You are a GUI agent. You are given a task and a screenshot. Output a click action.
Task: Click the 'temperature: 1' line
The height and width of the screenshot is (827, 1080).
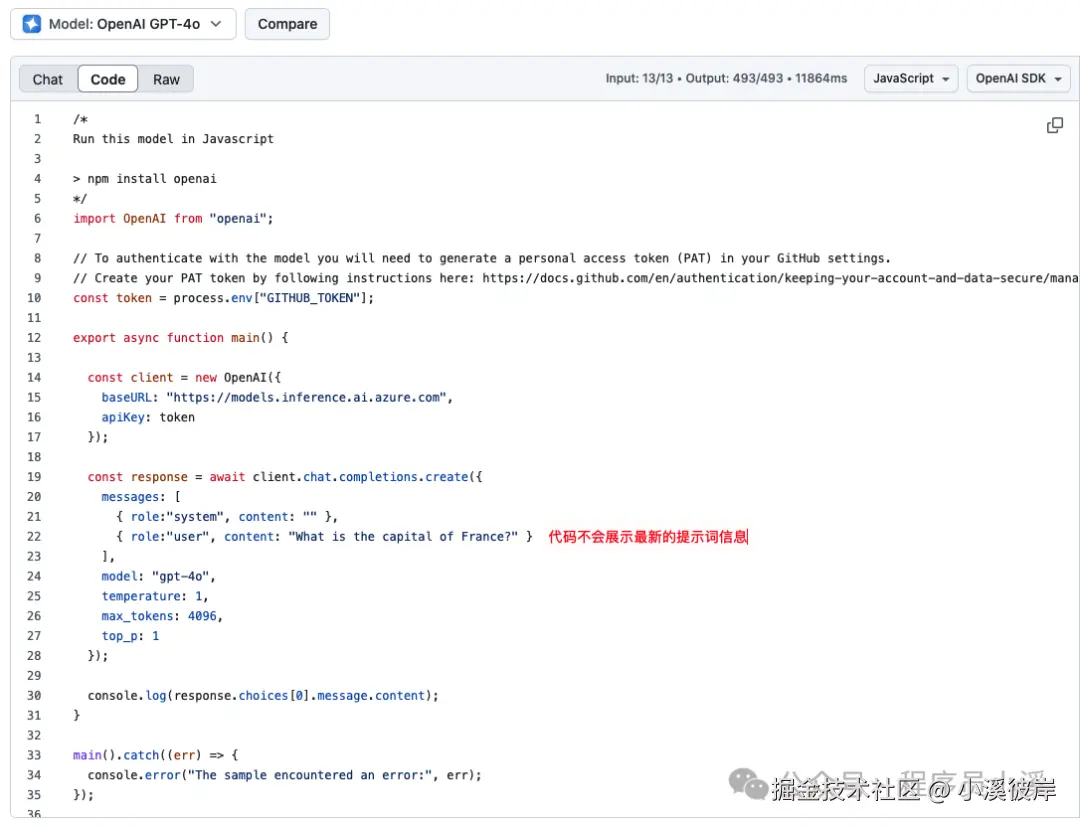pos(155,596)
